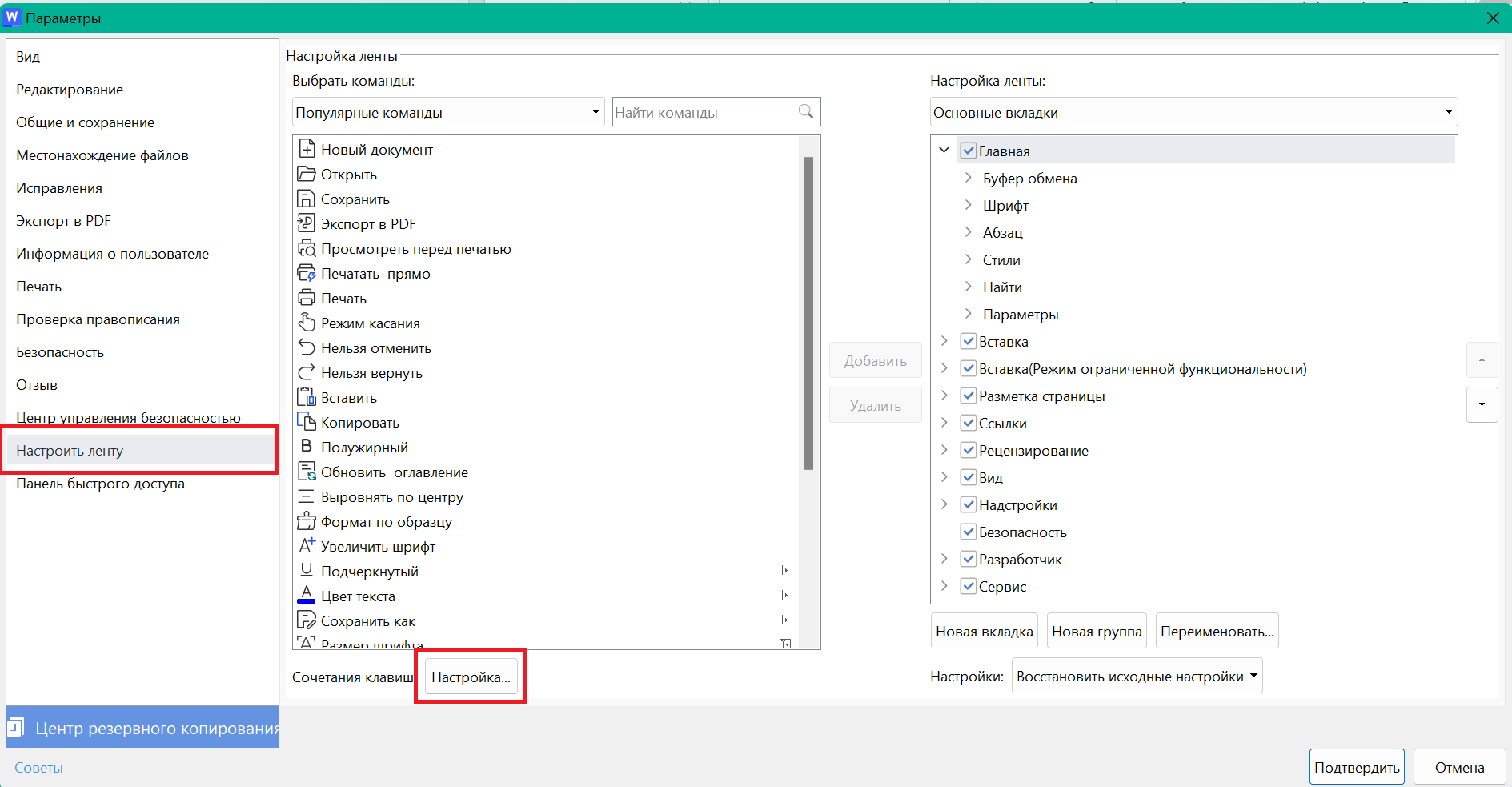Open the Советы link
The width and height of the screenshot is (1512, 787).
pyautogui.click(x=38, y=767)
